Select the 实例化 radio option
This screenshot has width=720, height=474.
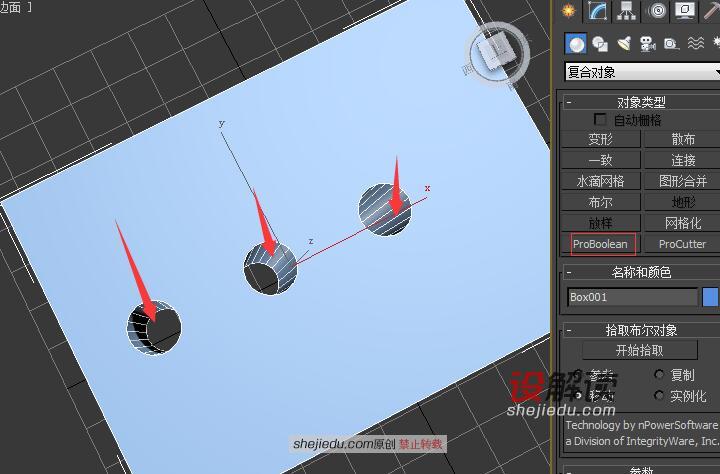[x=659, y=395]
